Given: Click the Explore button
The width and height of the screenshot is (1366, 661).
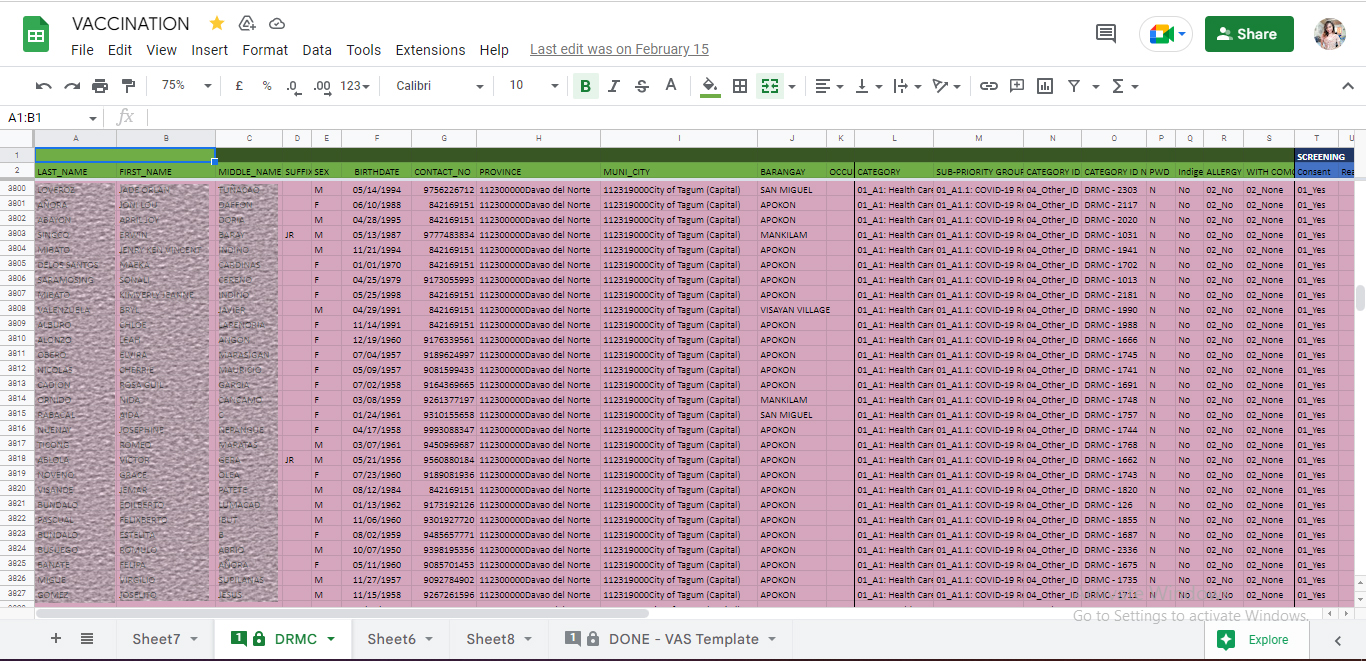Looking at the screenshot, I should click(1256, 640).
